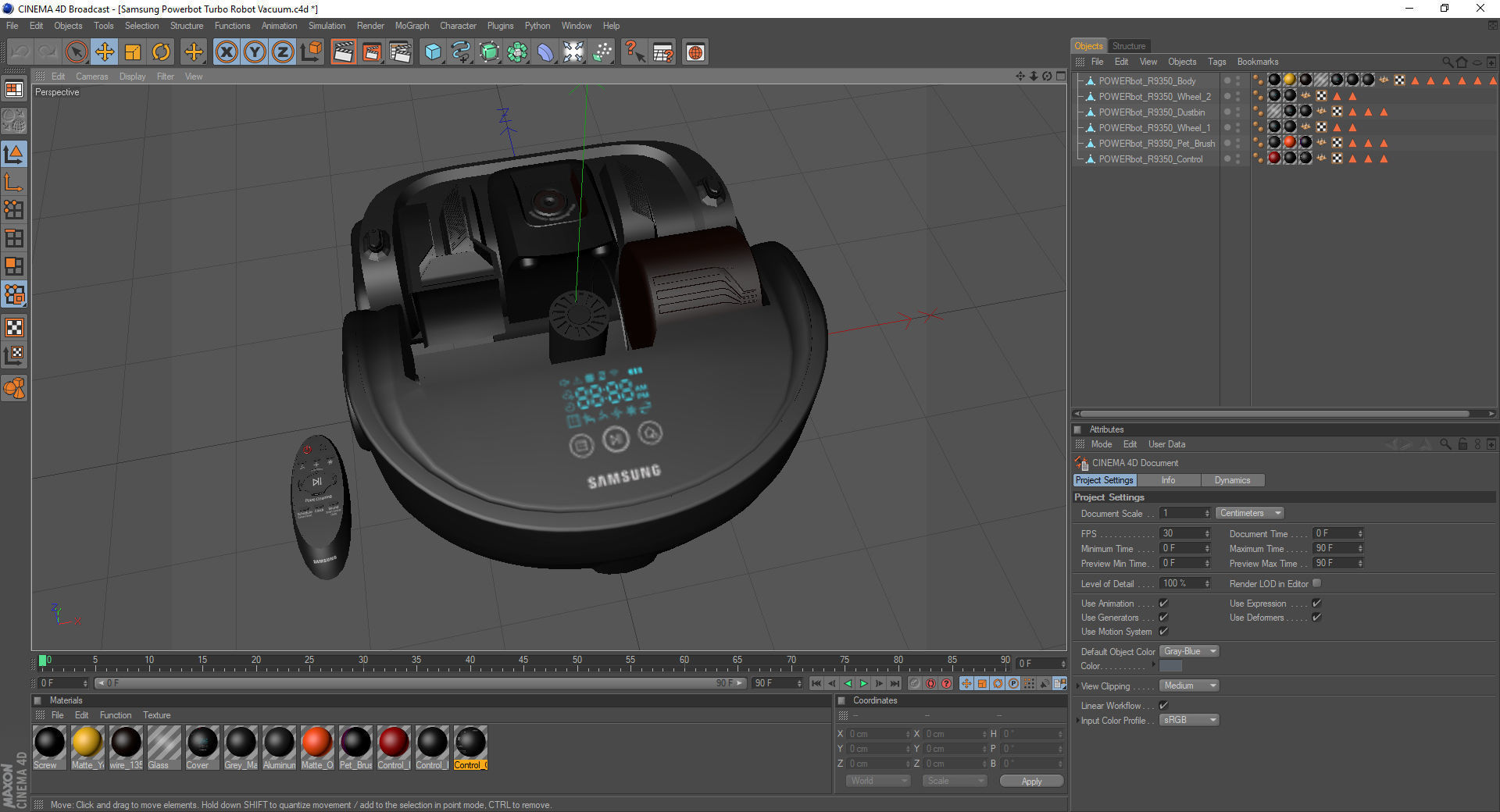Open the Render menu
The width and height of the screenshot is (1500, 812).
click(x=370, y=26)
